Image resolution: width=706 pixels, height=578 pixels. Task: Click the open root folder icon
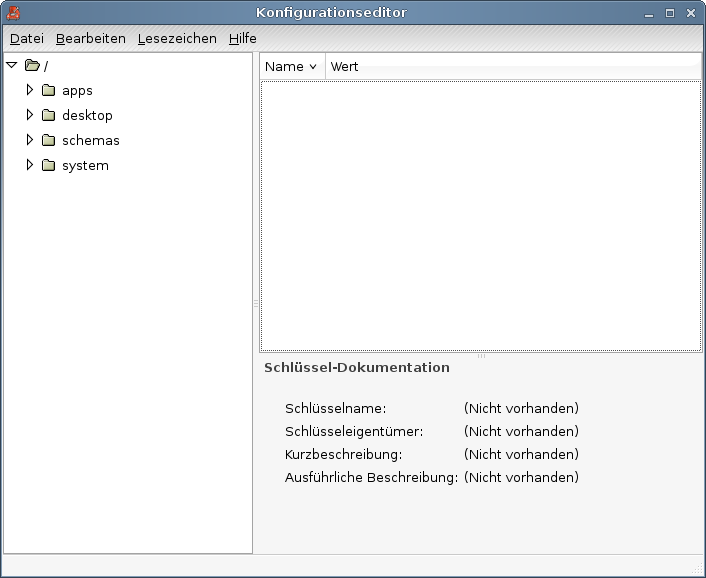32,66
